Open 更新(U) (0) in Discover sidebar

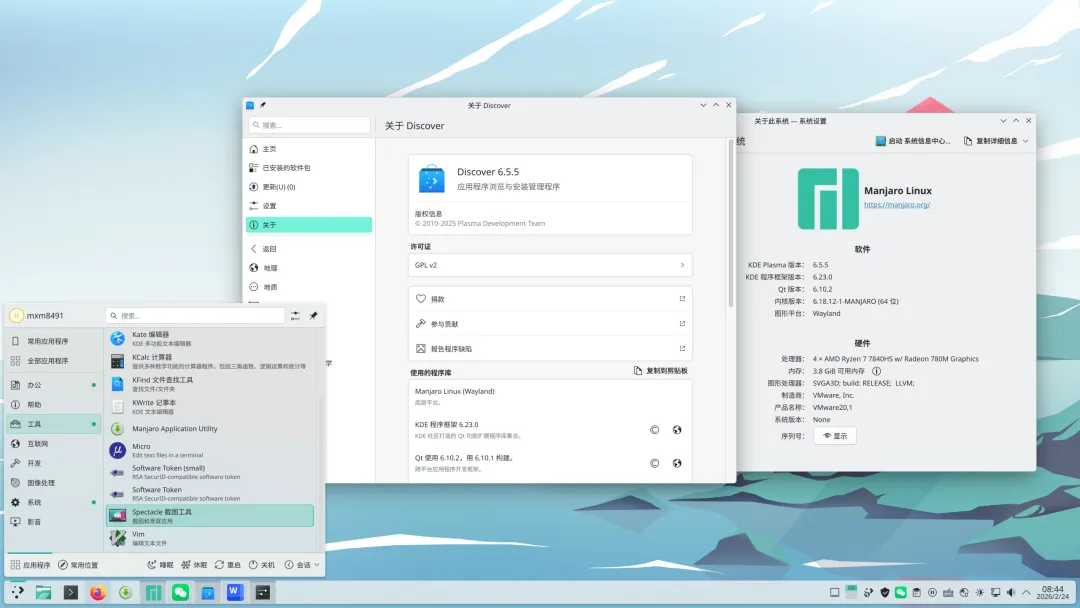click(x=309, y=187)
